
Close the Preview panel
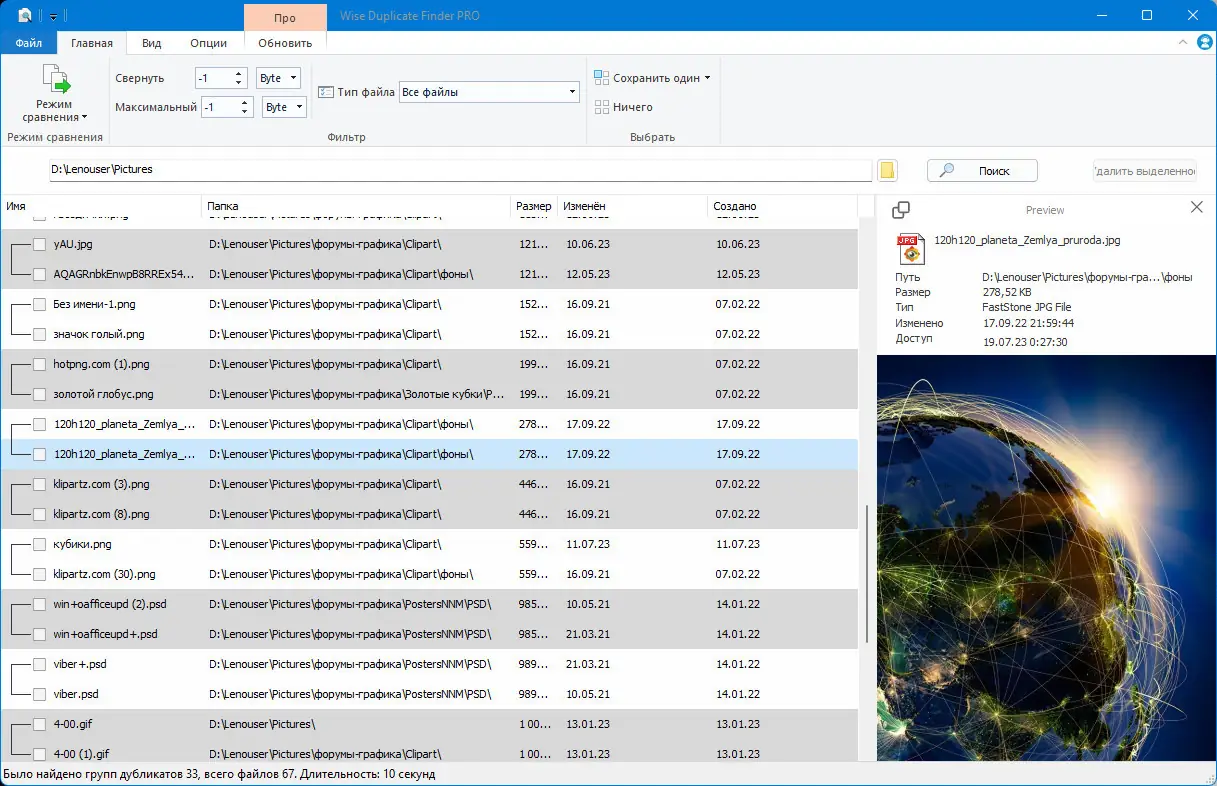[1196, 207]
